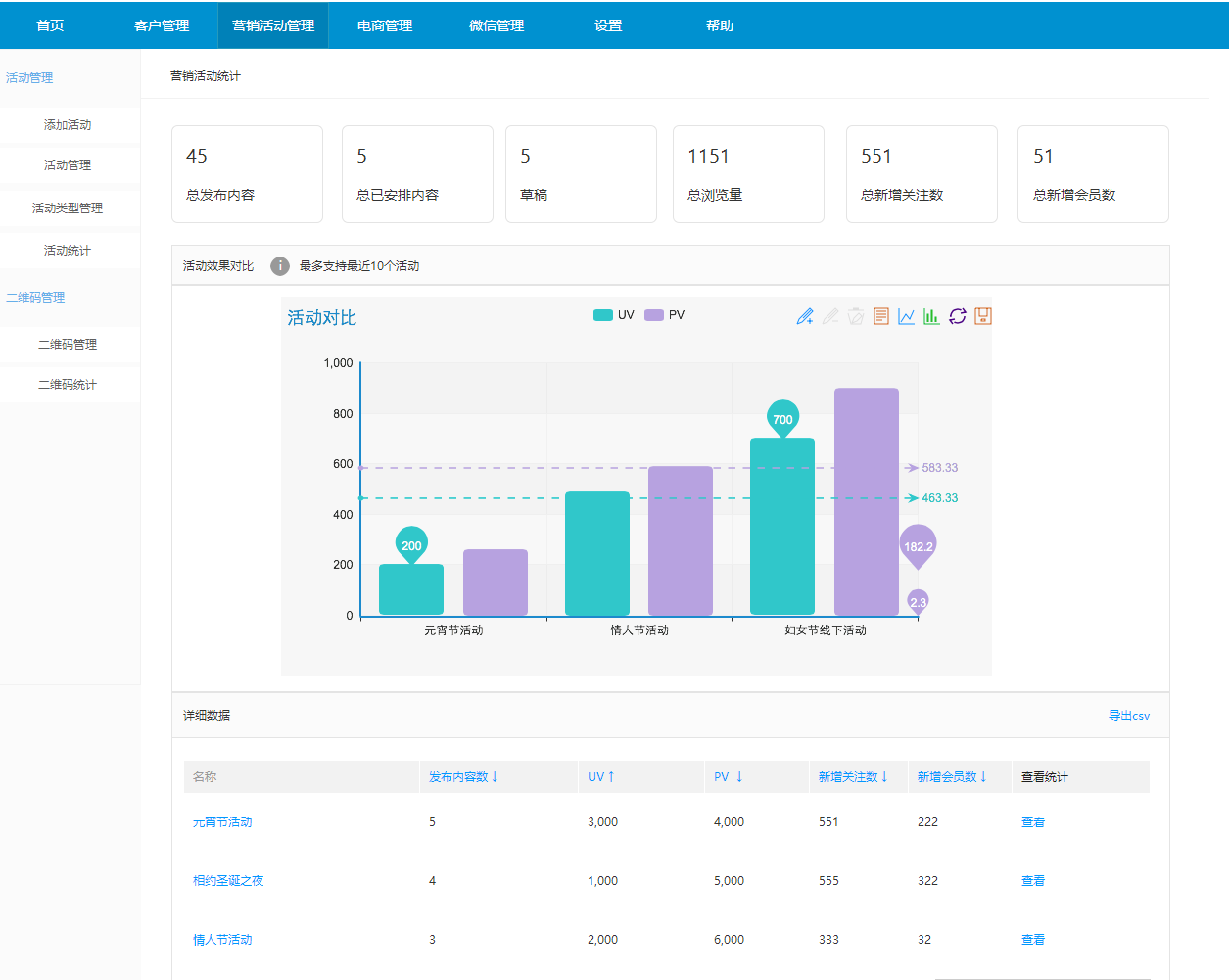This screenshot has width=1229, height=980.
Task: Sort table by PV column header
Action: 729,777
